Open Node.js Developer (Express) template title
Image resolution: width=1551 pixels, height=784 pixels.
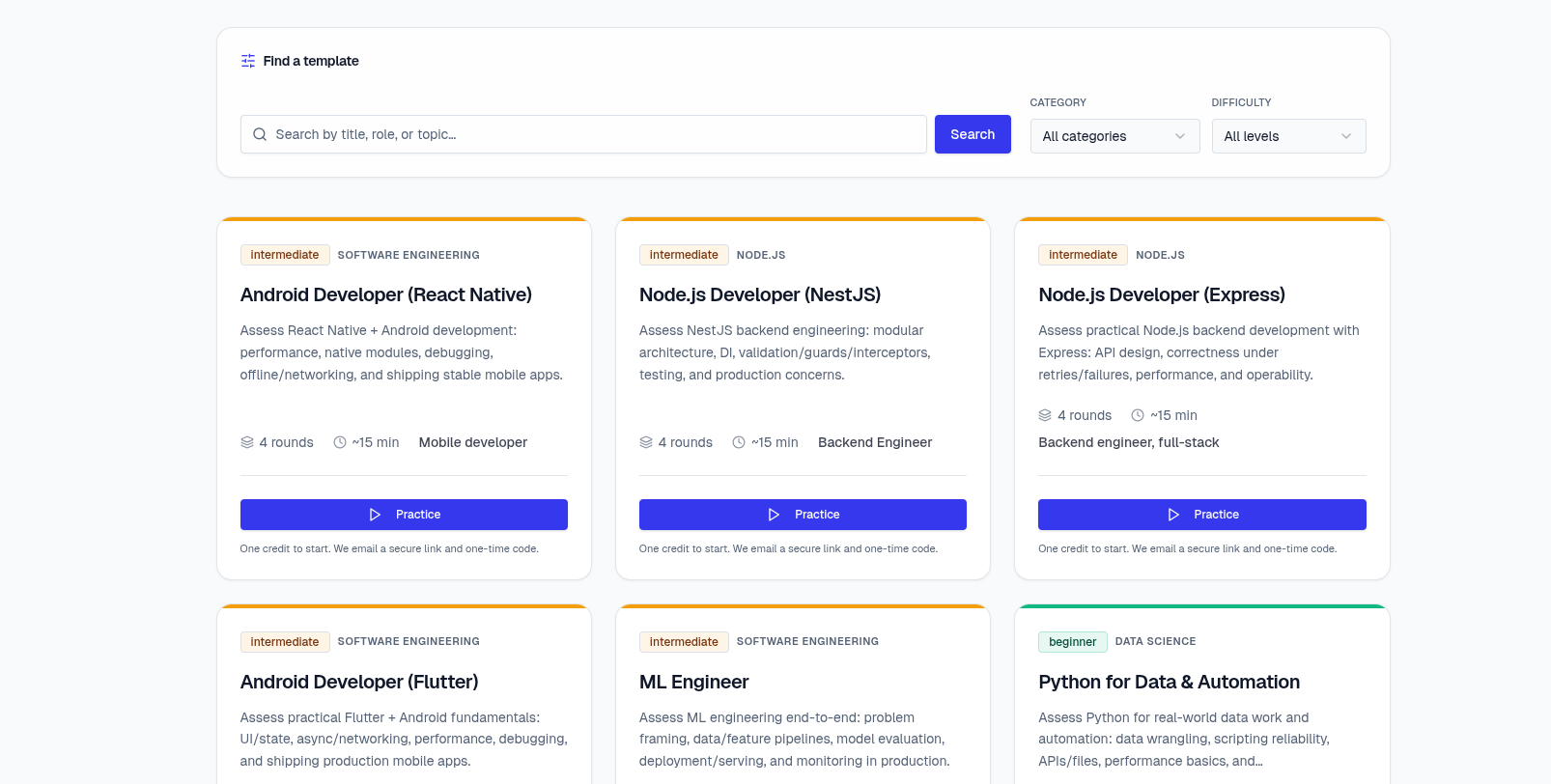pos(1162,294)
